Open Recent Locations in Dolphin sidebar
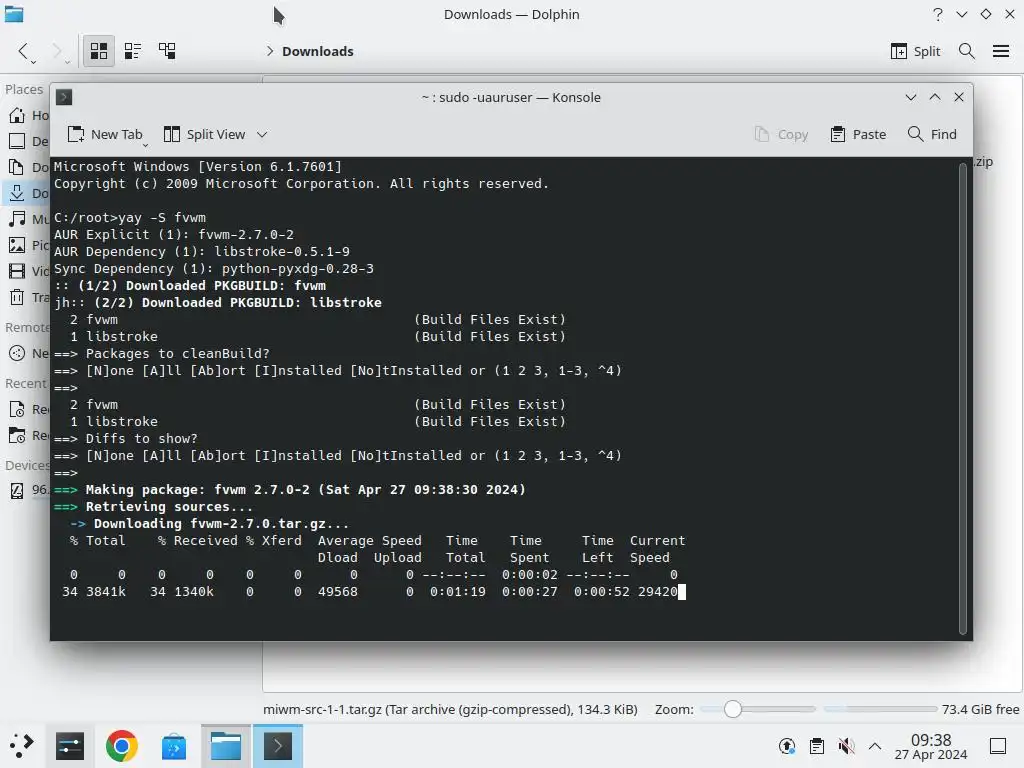The image size is (1024, 768). (x=29, y=435)
